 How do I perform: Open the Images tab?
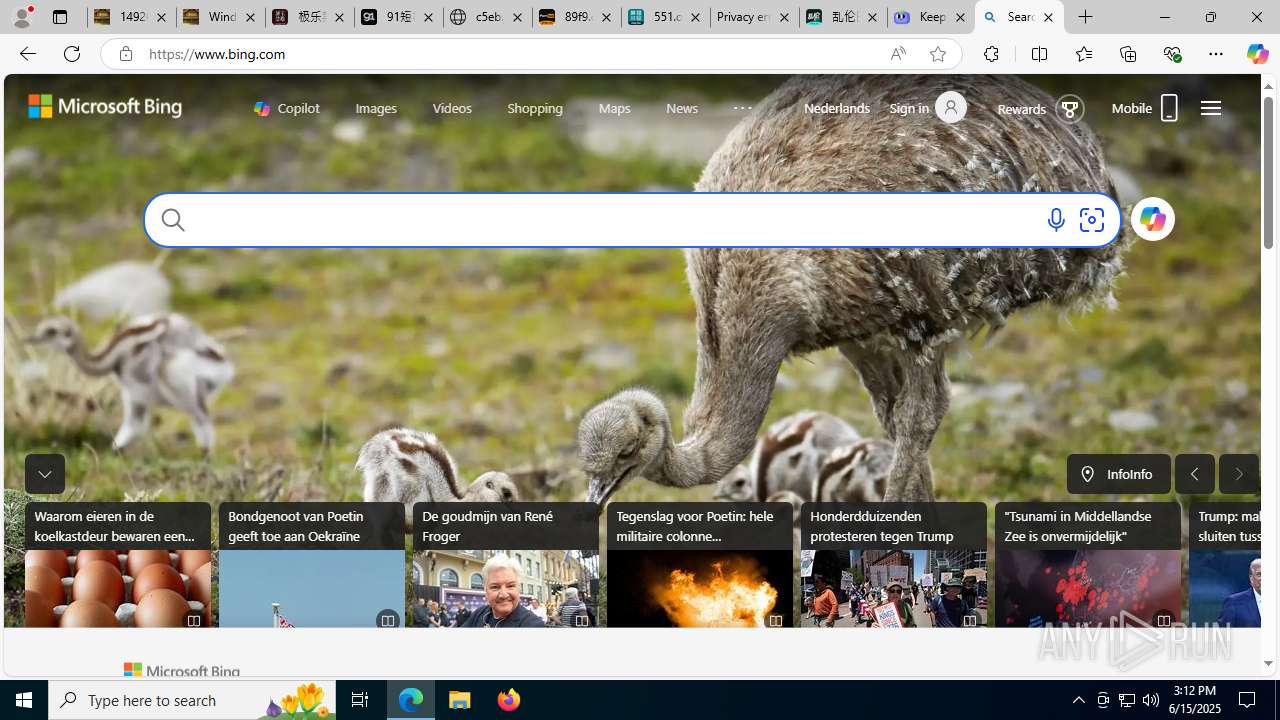tap(376, 108)
